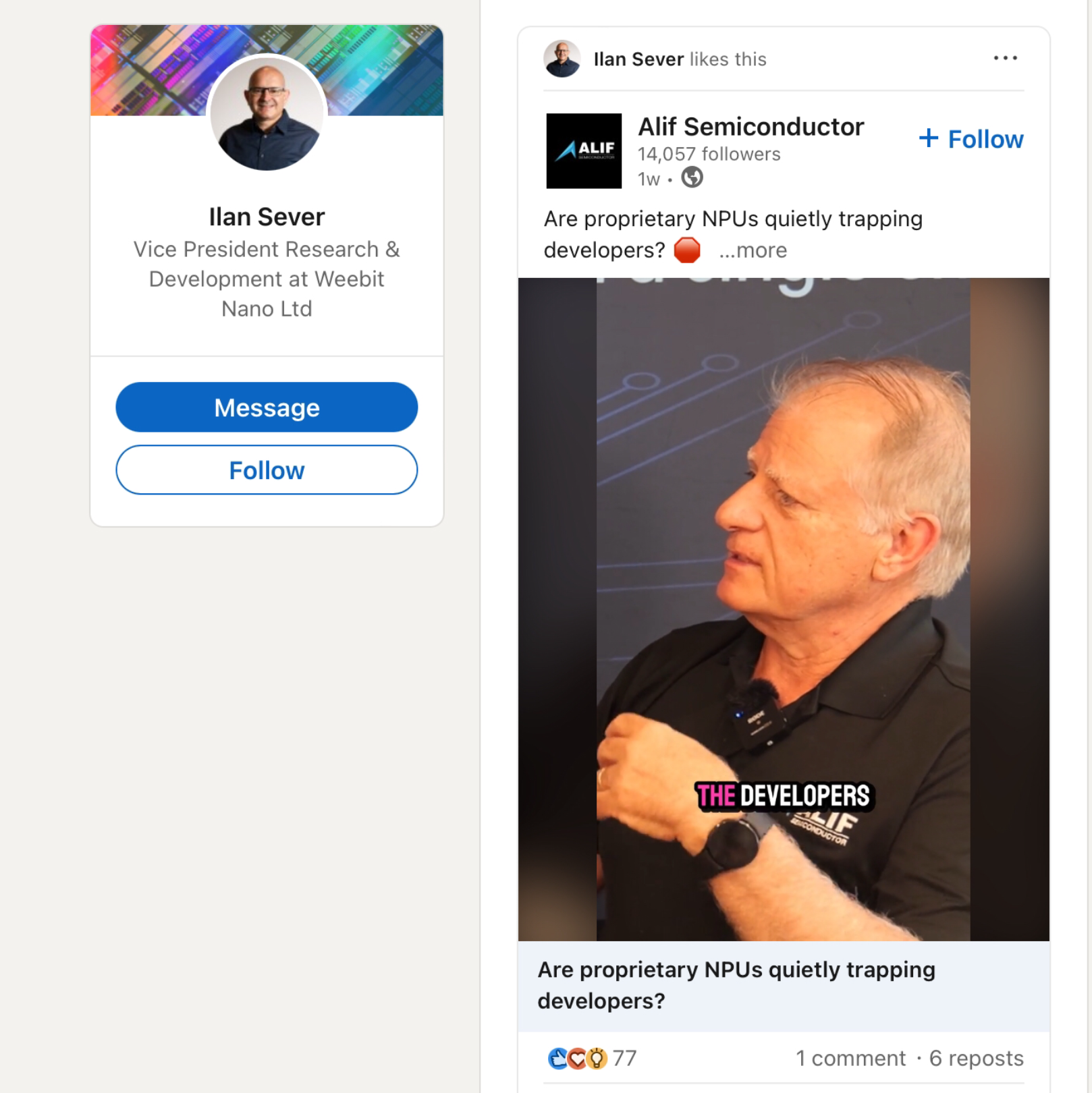Image resolution: width=1092 pixels, height=1093 pixels.
Task: Click 'Ilan Sever' name in 'likes this' header
Action: [638, 59]
